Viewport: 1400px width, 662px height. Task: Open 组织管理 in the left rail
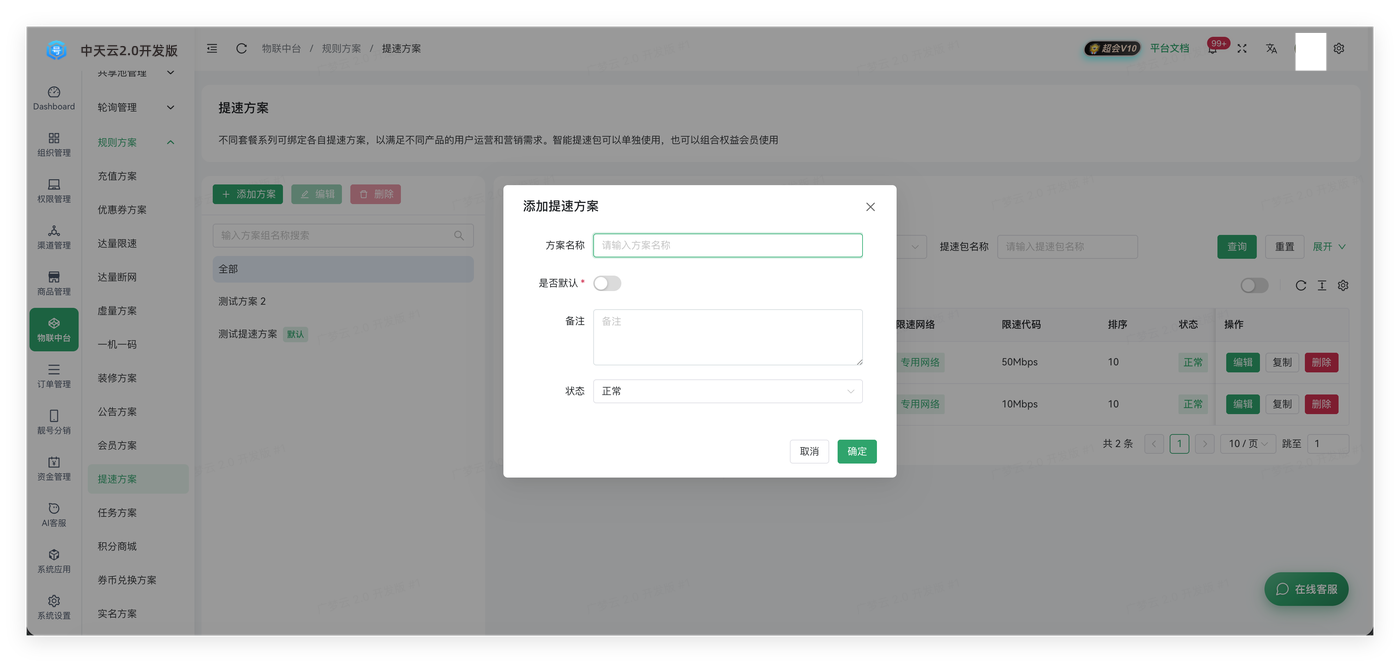point(54,144)
